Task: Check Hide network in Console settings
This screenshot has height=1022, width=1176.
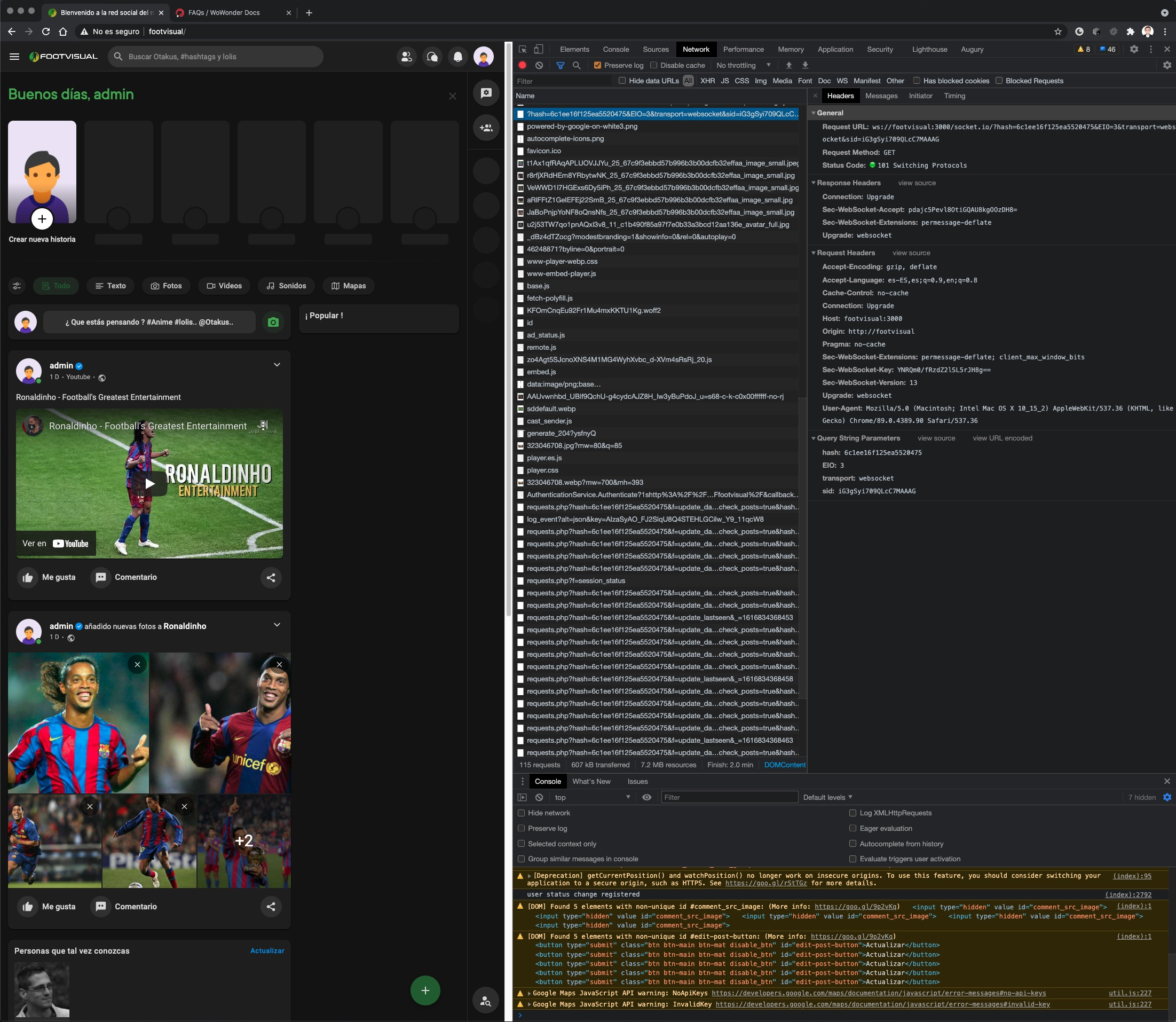Action: coord(521,813)
